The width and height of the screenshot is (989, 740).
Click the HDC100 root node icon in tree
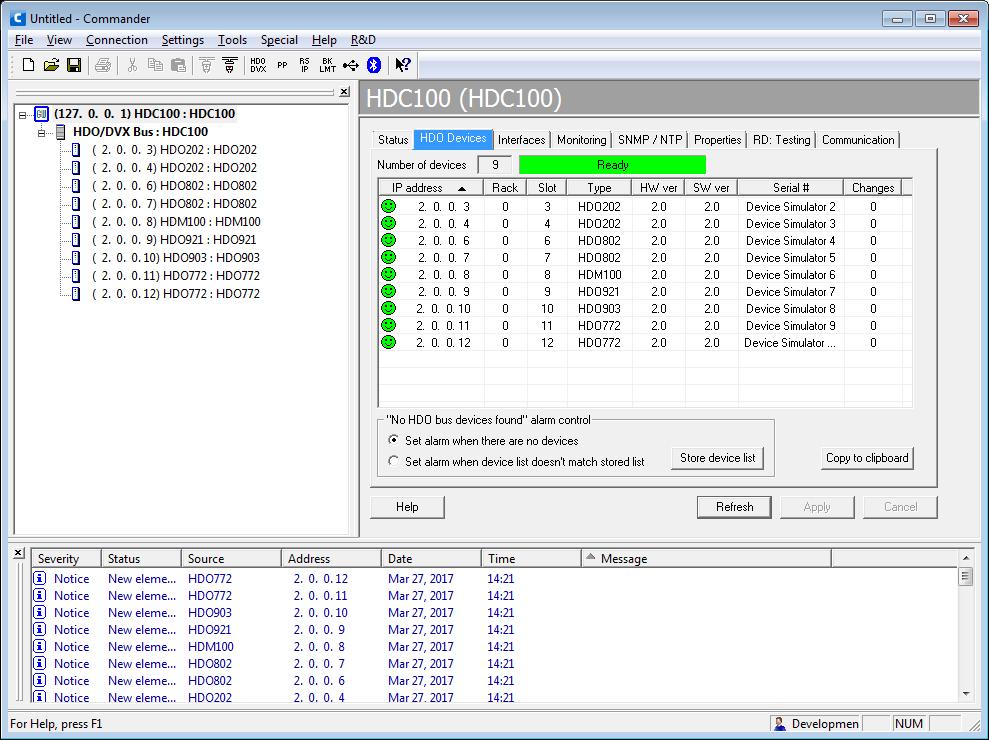coord(42,114)
